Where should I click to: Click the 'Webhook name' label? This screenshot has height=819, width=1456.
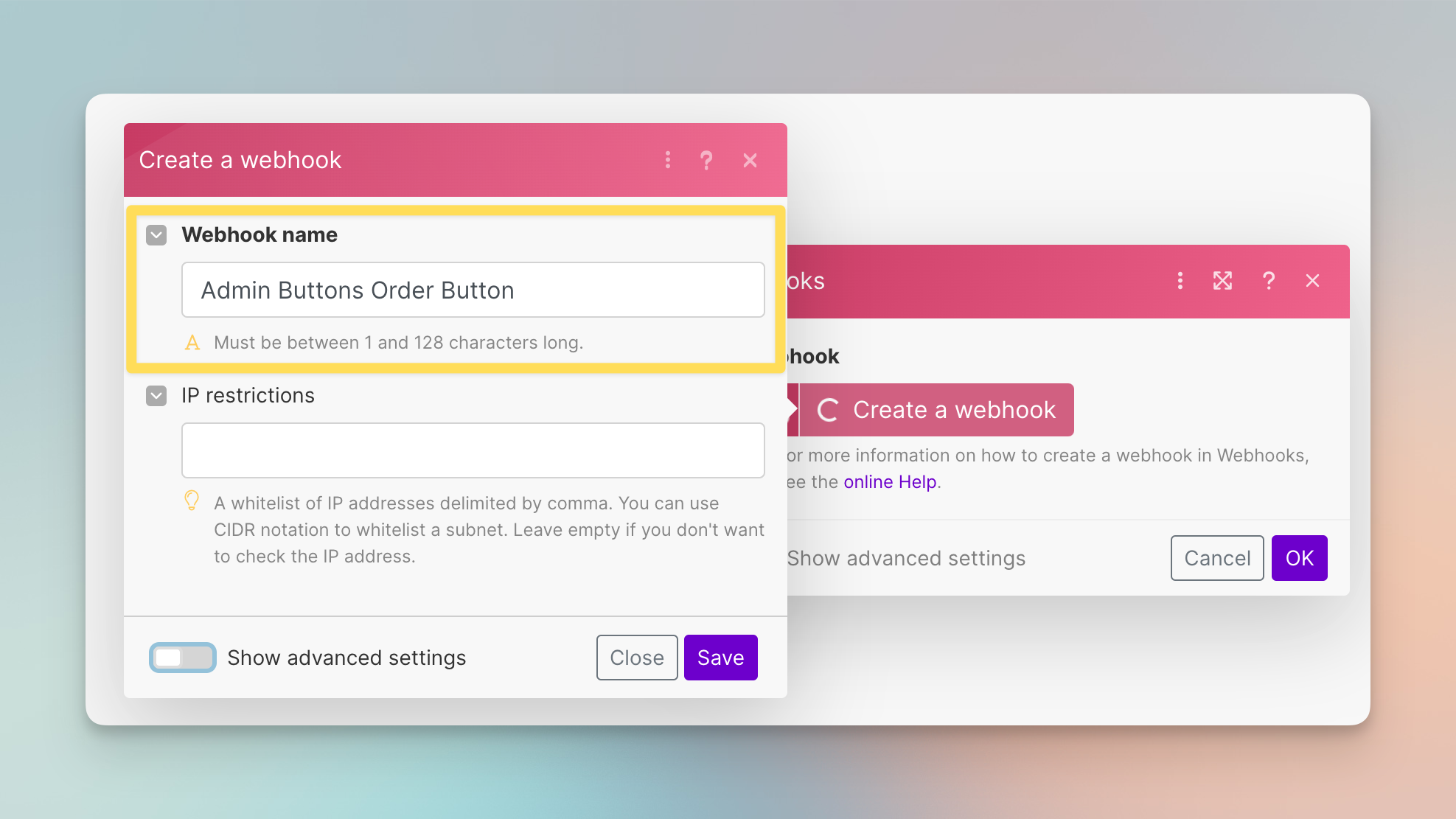point(259,235)
